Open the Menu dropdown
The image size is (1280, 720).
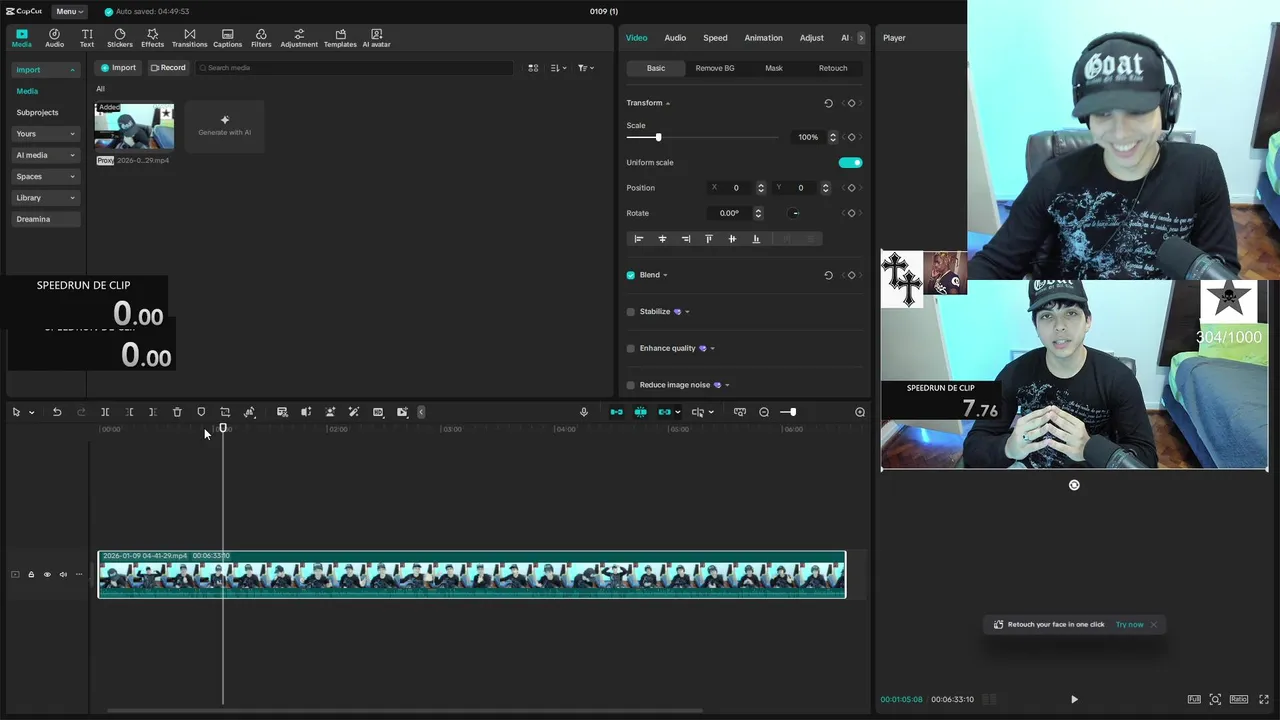(x=69, y=11)
